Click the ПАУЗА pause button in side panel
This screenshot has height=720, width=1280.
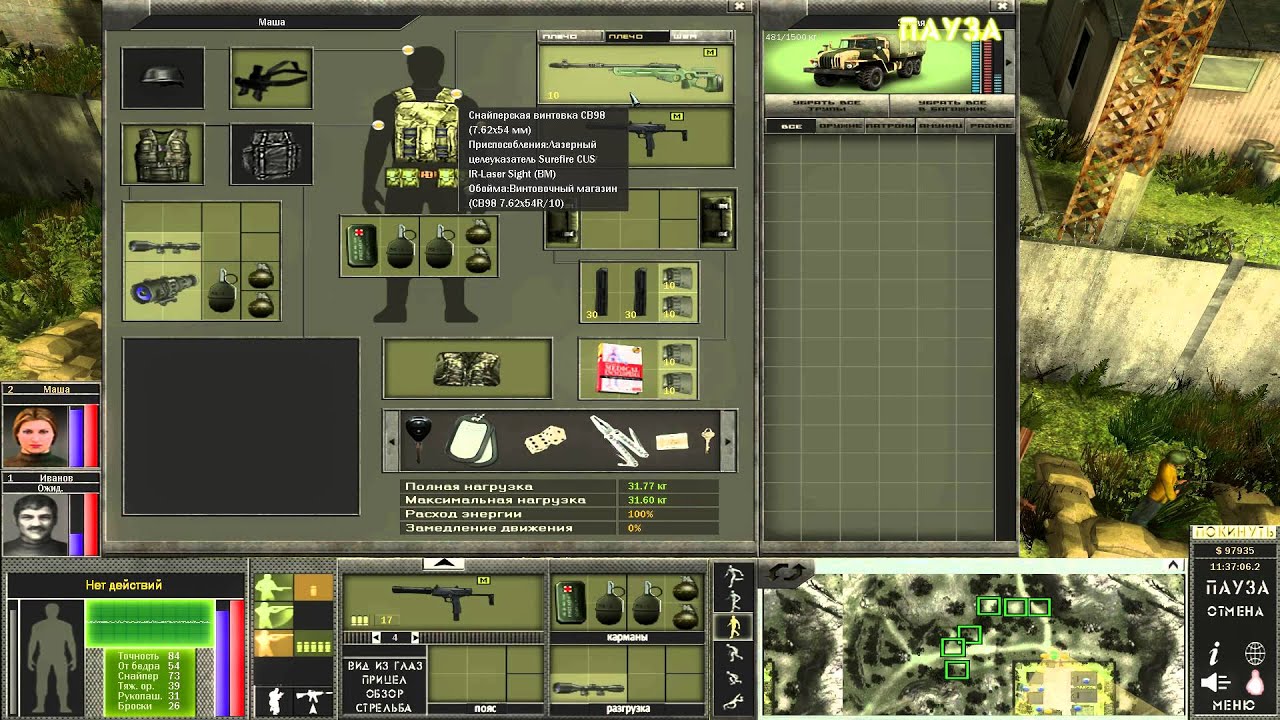[1237, 588]
